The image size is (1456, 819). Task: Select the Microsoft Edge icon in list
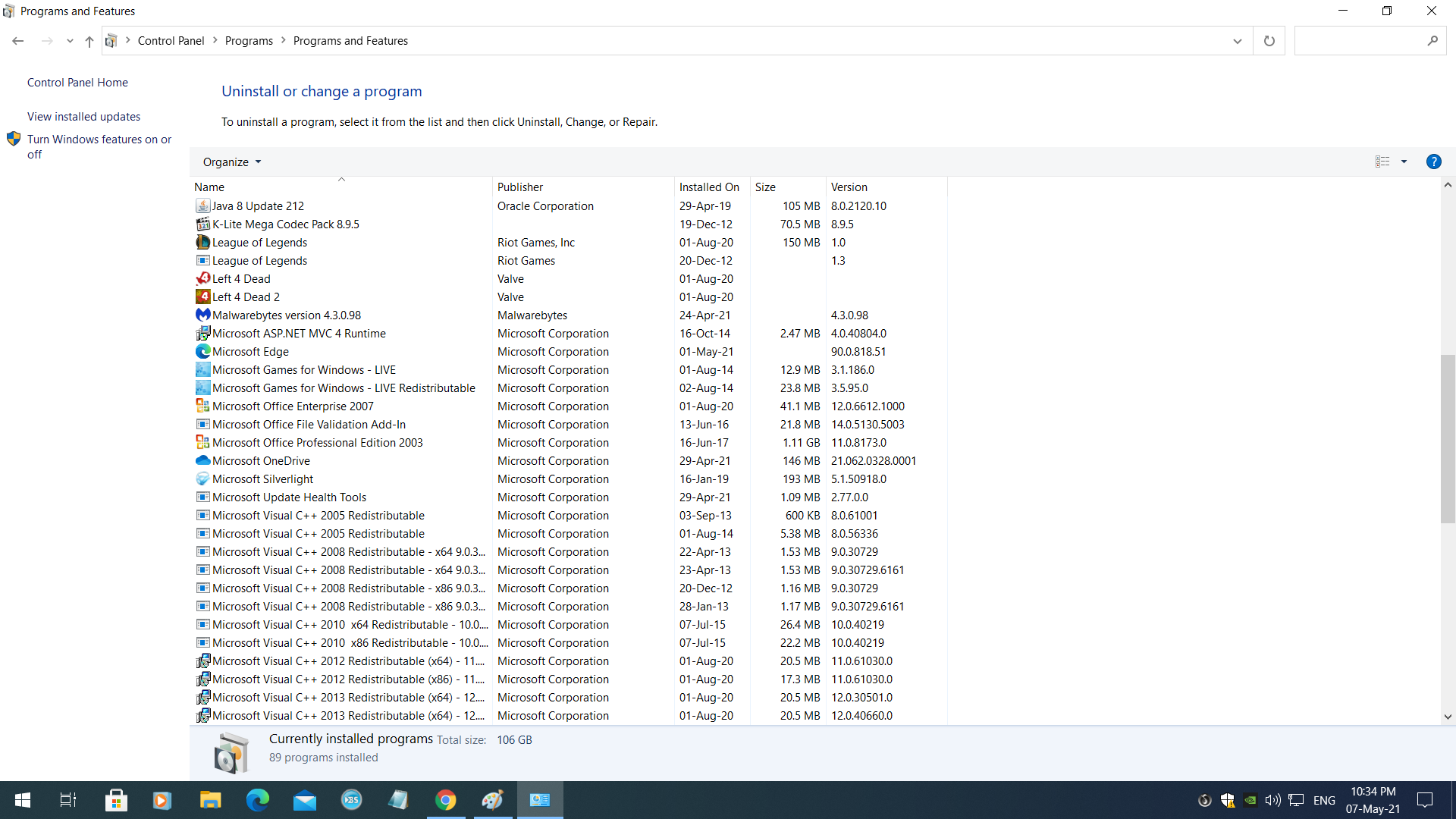(202, 351)
